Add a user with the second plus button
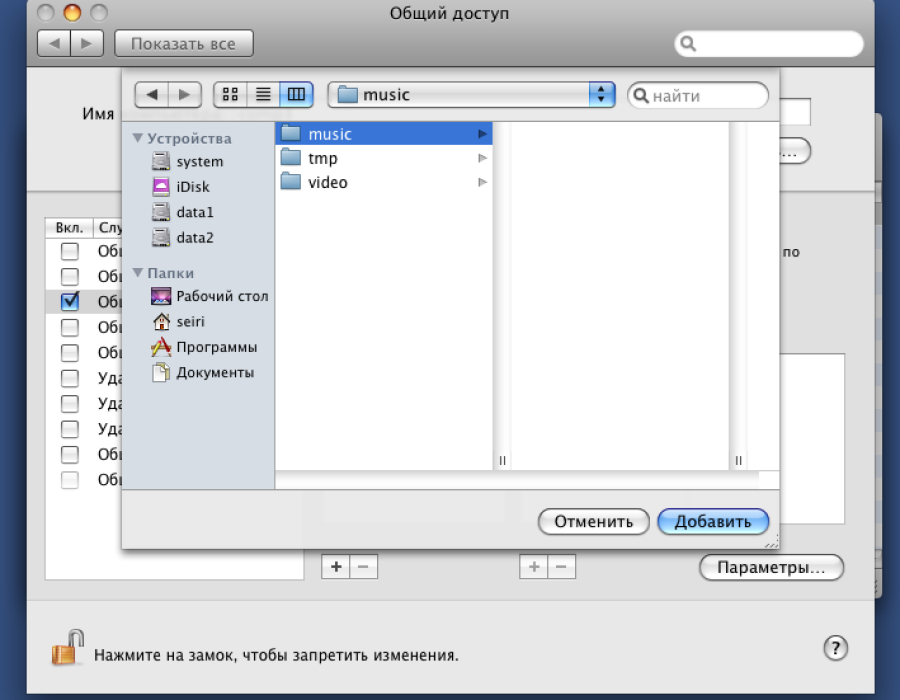 [x=534, y=567]
